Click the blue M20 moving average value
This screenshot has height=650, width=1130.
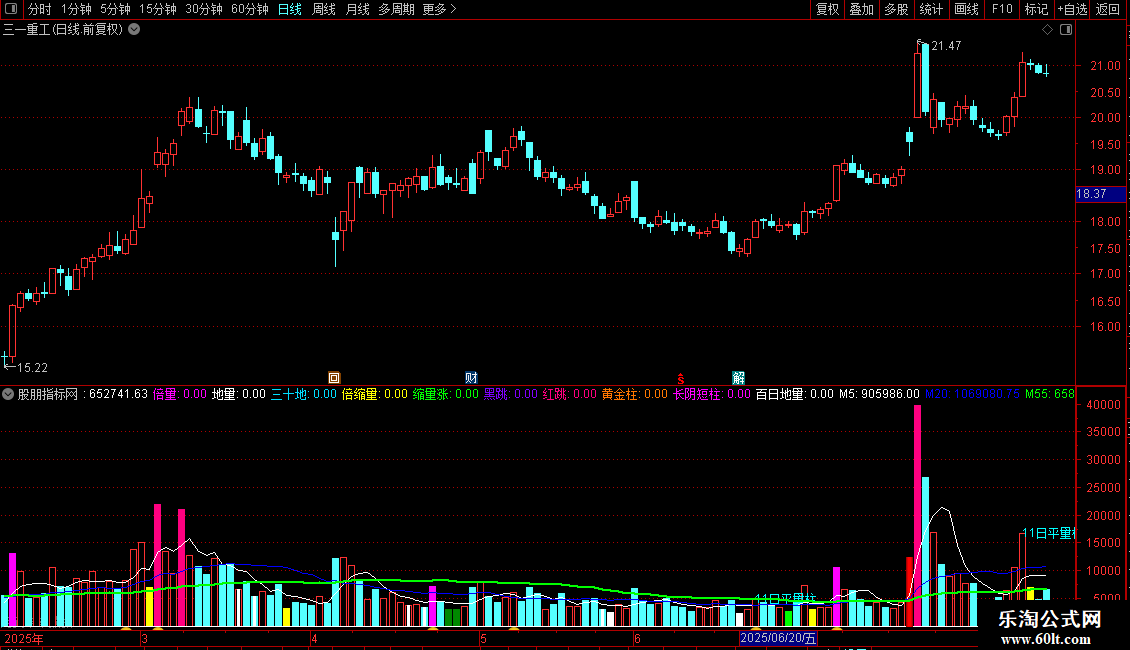pos(972,394)
